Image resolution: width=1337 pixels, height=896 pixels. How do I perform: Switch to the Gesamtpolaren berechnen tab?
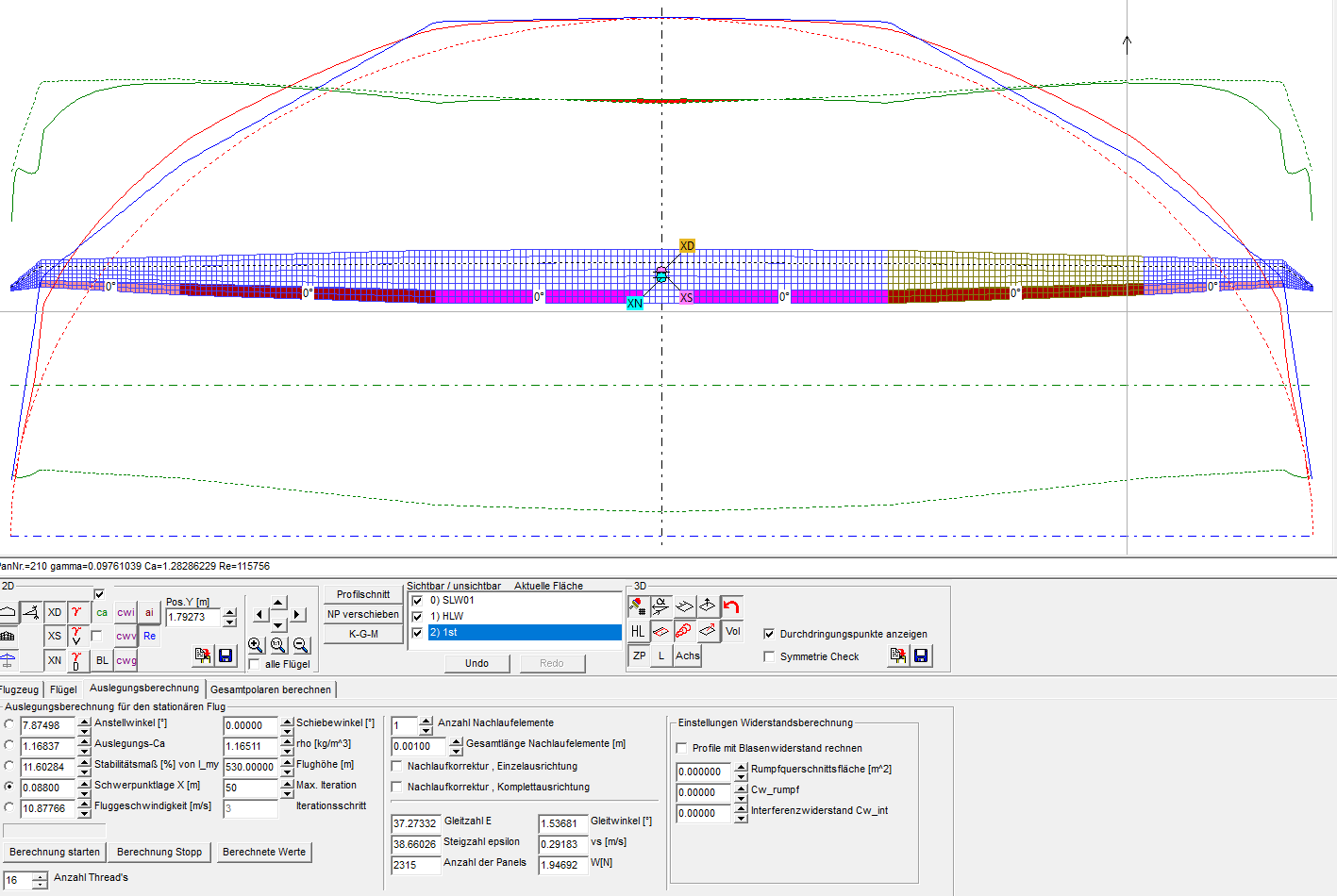pos(271,689)
